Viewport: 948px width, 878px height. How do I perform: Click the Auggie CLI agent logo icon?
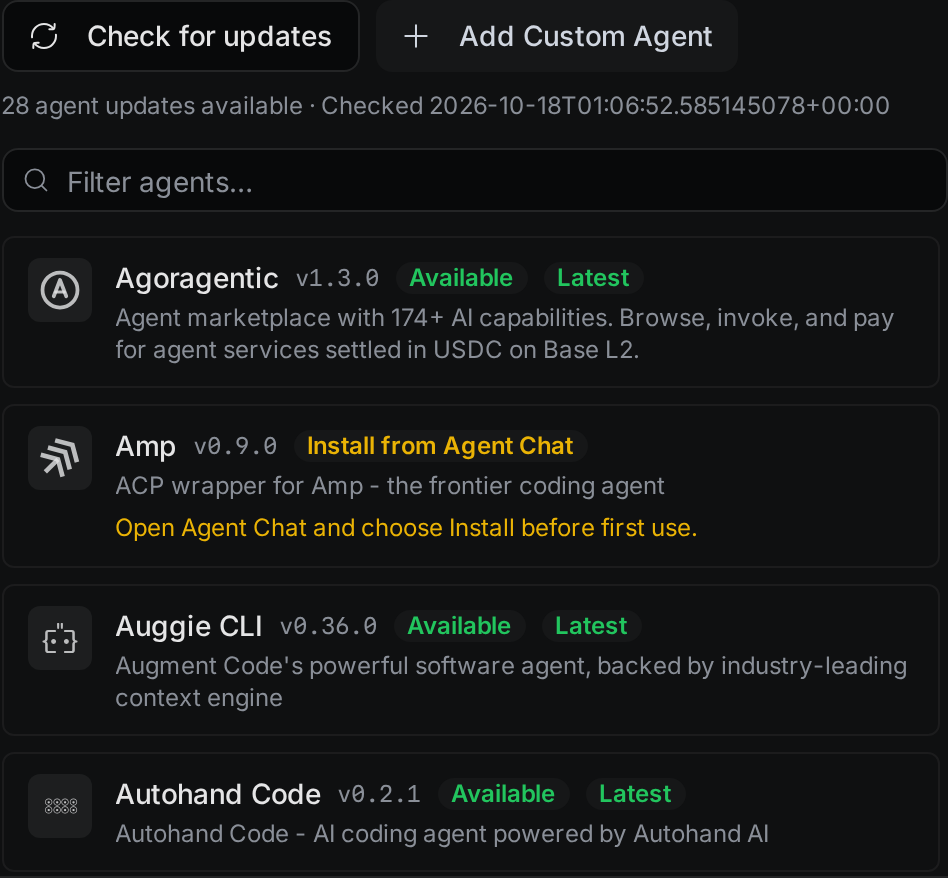click(x=60, y=638)
